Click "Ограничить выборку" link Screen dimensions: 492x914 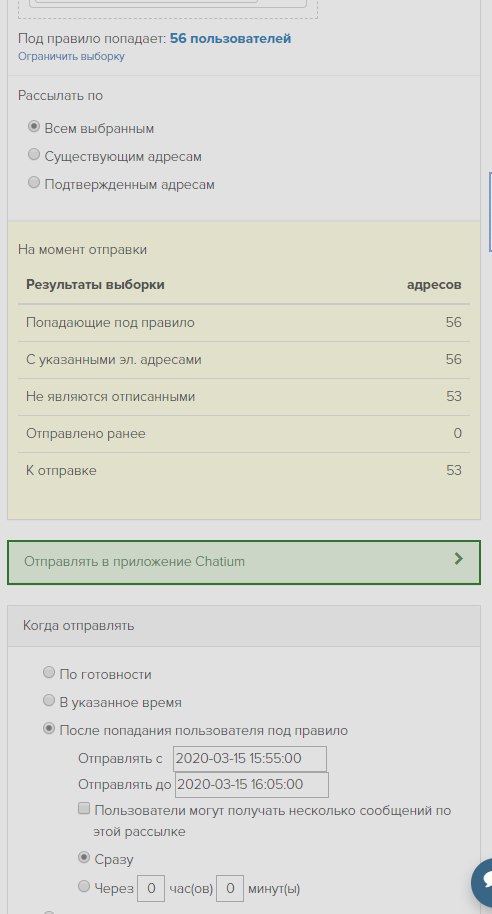pyautogui.click(x=71, y=57)
